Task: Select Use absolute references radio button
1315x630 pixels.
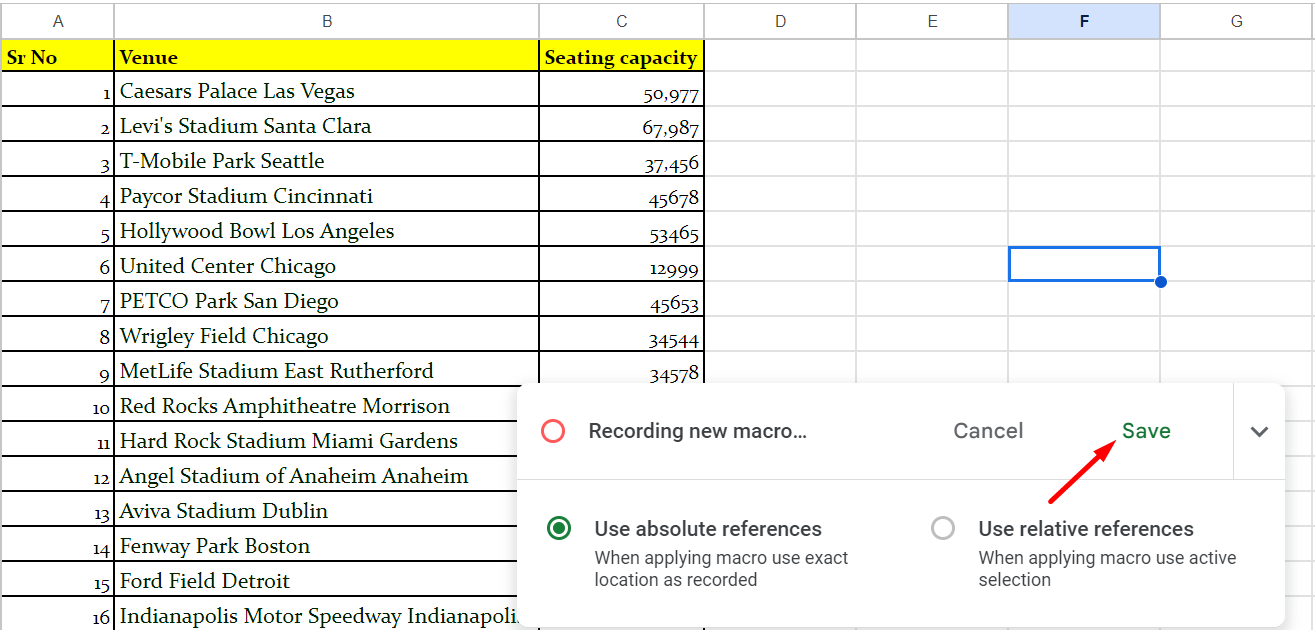Action: coord(560,528)
